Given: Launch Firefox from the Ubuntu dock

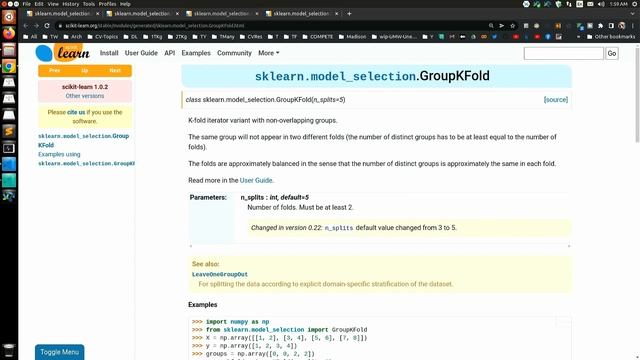Looking at the screenshot, I should [9, 33].
